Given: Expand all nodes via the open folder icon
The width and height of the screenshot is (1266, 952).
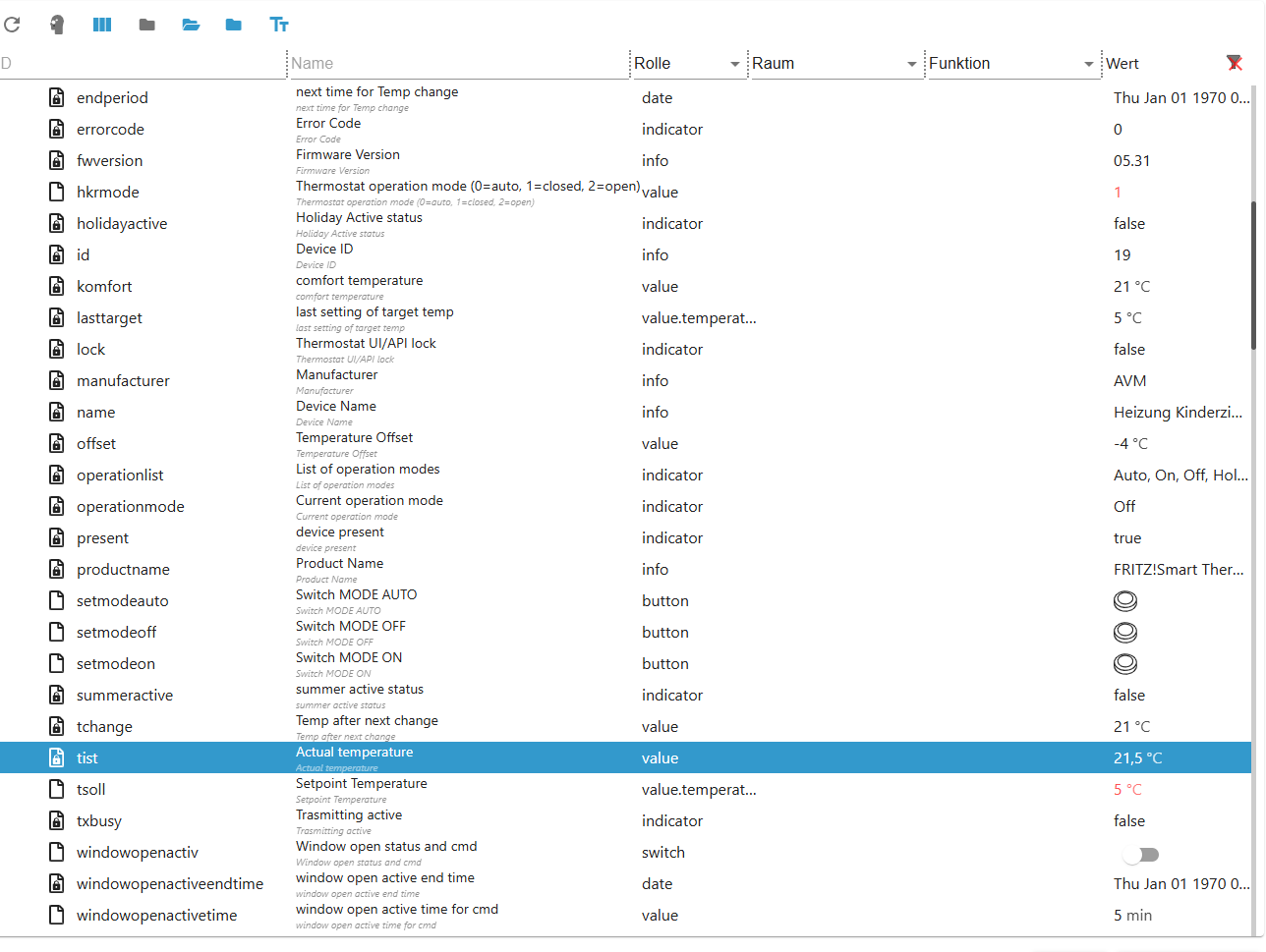Looking at the screenshot, I should [x=191, y=25].
